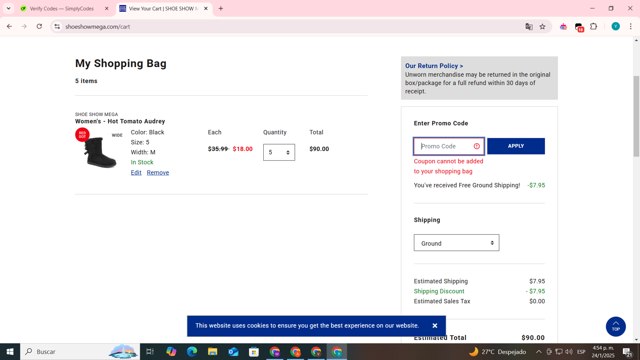Click the browser forward arrow
This screenshot has width=640, height=360.
(24, 27)
